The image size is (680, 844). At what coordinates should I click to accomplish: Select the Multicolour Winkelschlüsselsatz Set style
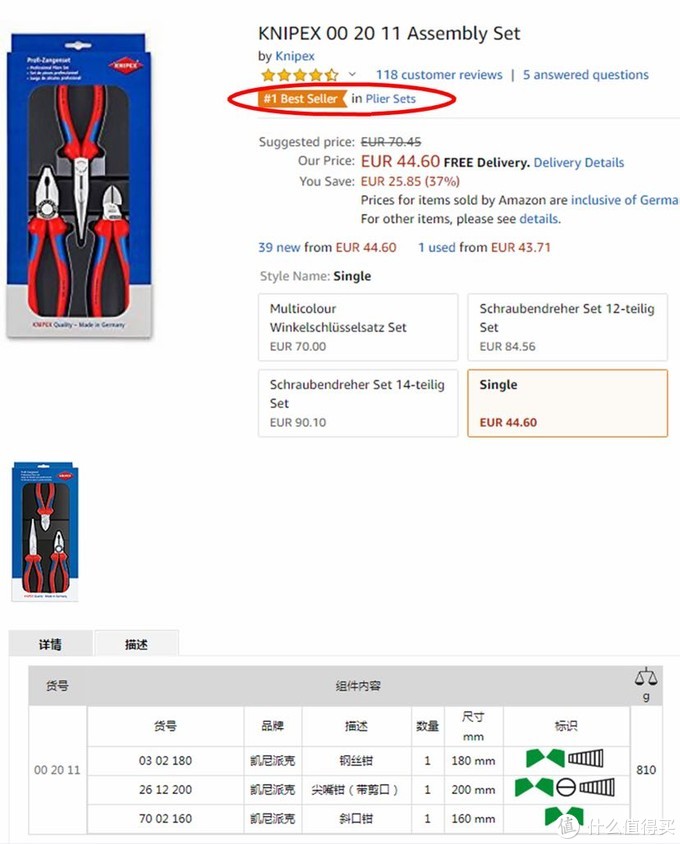358,327
